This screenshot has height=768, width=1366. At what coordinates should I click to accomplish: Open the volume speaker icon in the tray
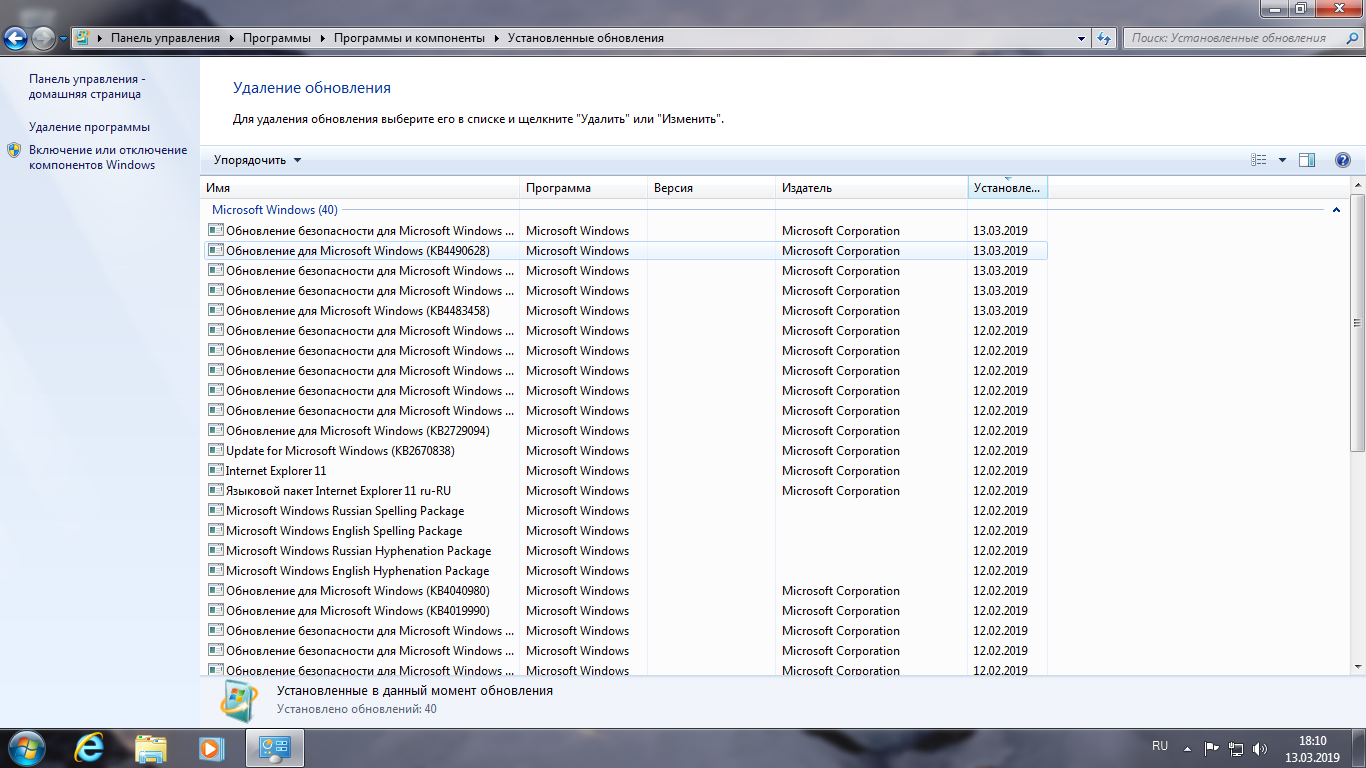click(x=1260, y=748)
